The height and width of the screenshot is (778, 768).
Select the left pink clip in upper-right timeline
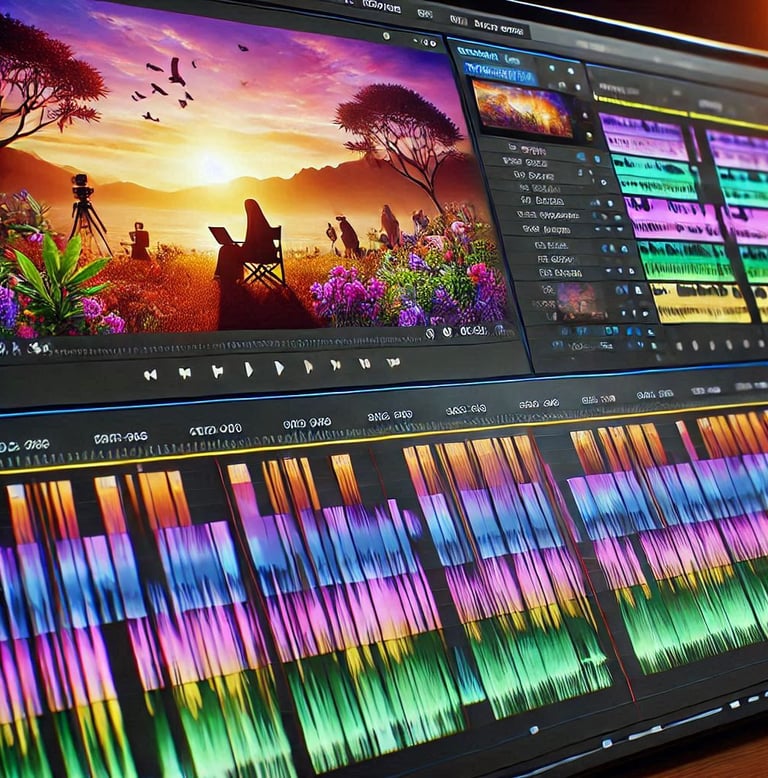pos(672,221)
